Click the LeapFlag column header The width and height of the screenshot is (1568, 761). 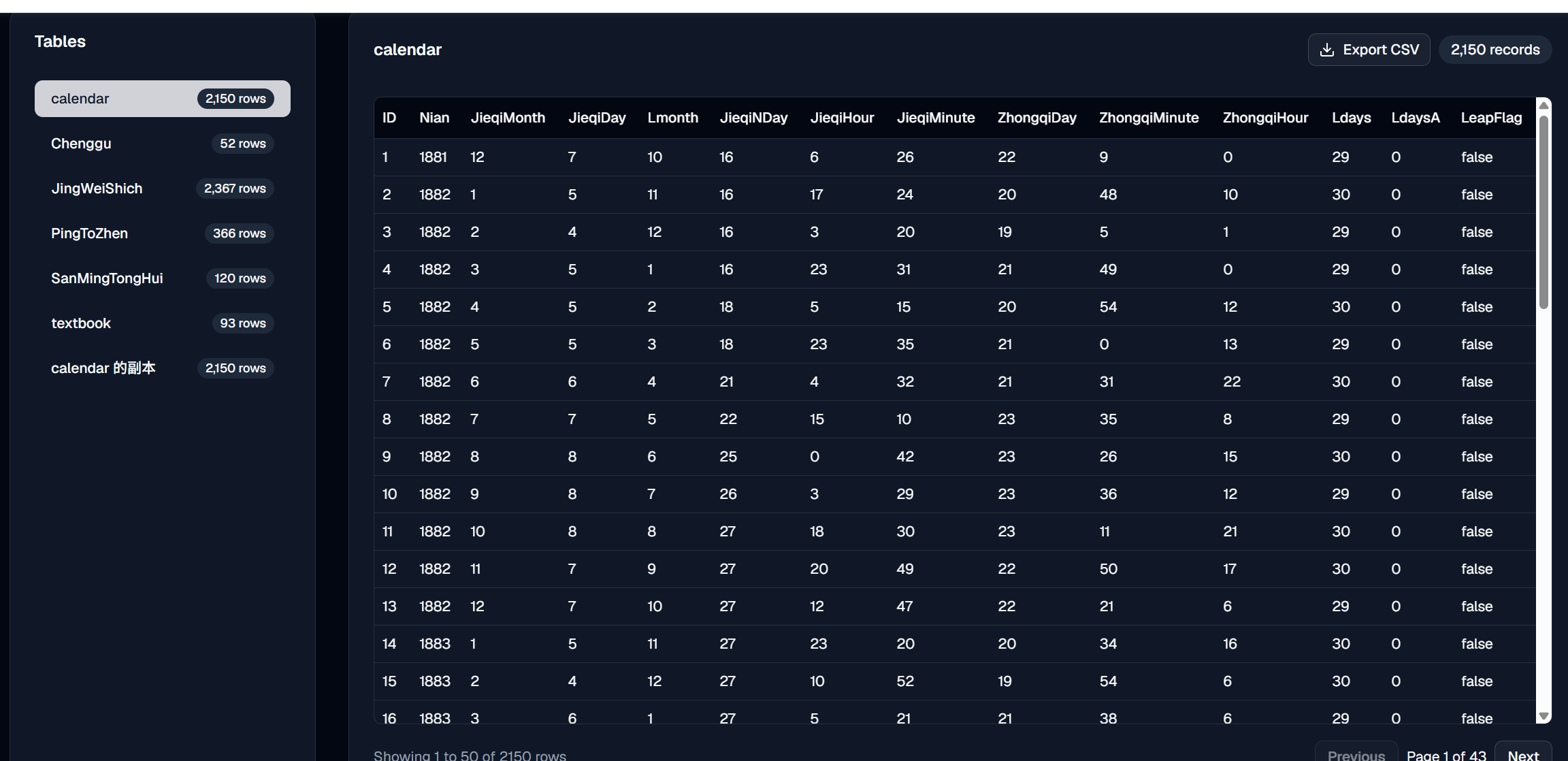click(x=1491, y=118)
